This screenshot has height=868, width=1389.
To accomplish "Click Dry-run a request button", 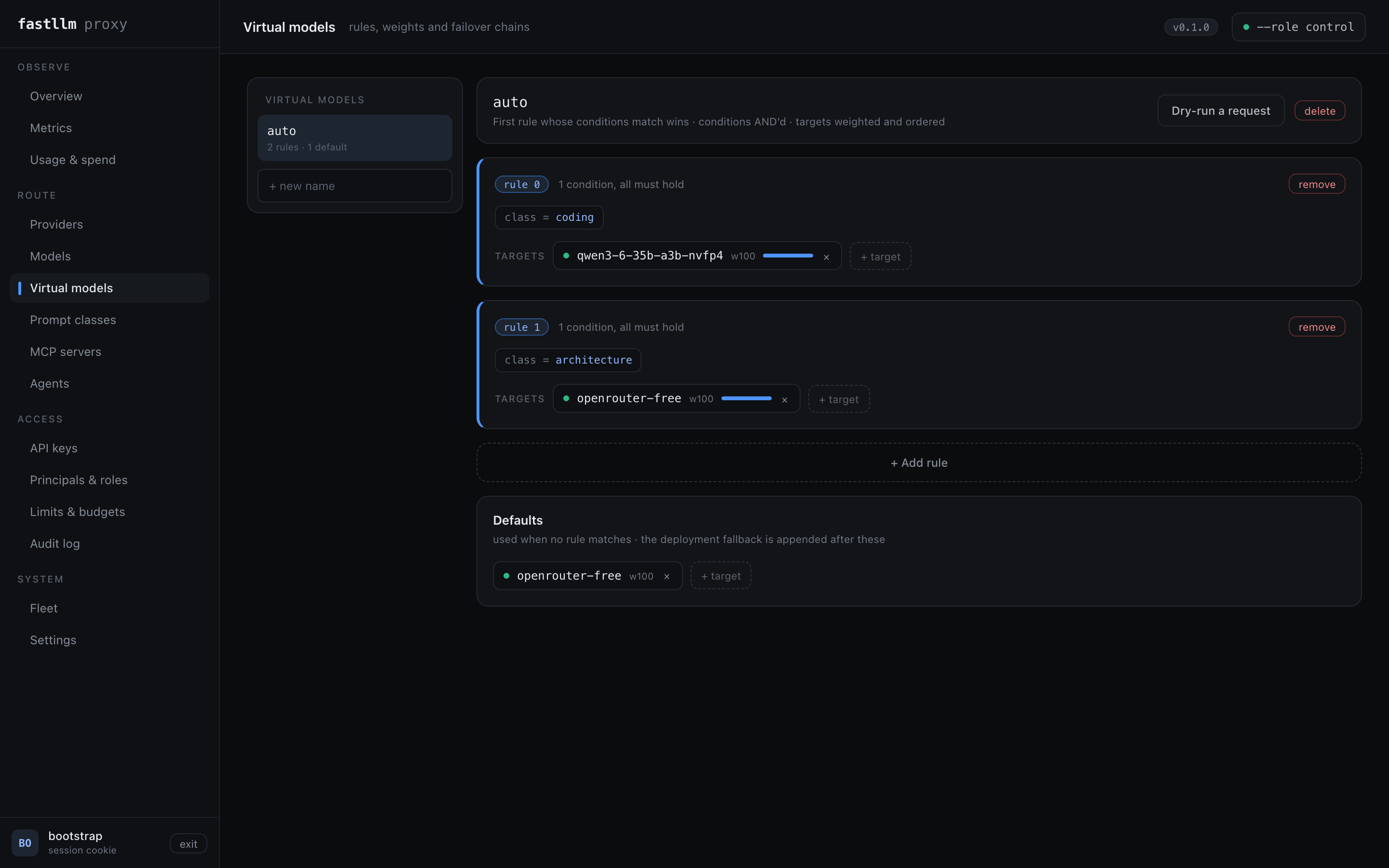I will [x=1220, y=111].
